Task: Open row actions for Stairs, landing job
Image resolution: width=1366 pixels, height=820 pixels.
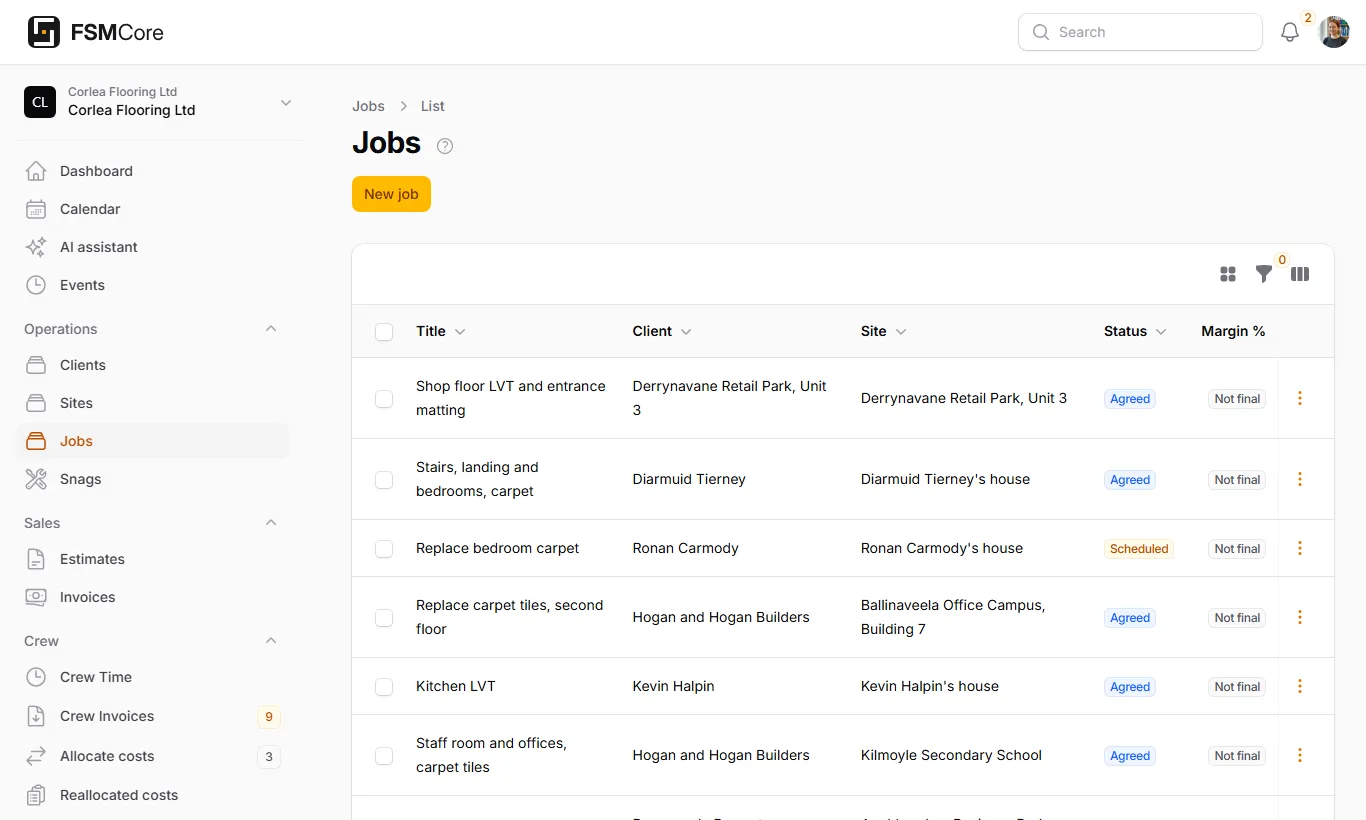Action: point(1300,479)
